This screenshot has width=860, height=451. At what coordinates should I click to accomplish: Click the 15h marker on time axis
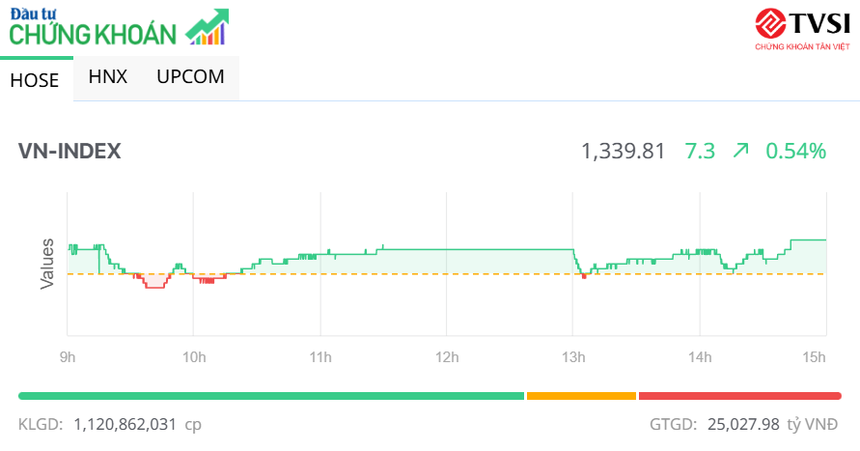pyautogui.click(x=815, y=357)
